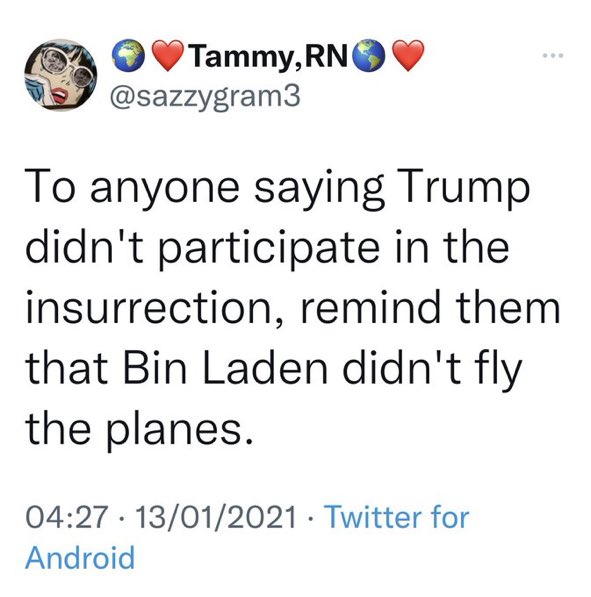This screenshot has height=597, width=591.
Task: Open Tammy's pop-art profile picture
Action: (x=61, y=75)
